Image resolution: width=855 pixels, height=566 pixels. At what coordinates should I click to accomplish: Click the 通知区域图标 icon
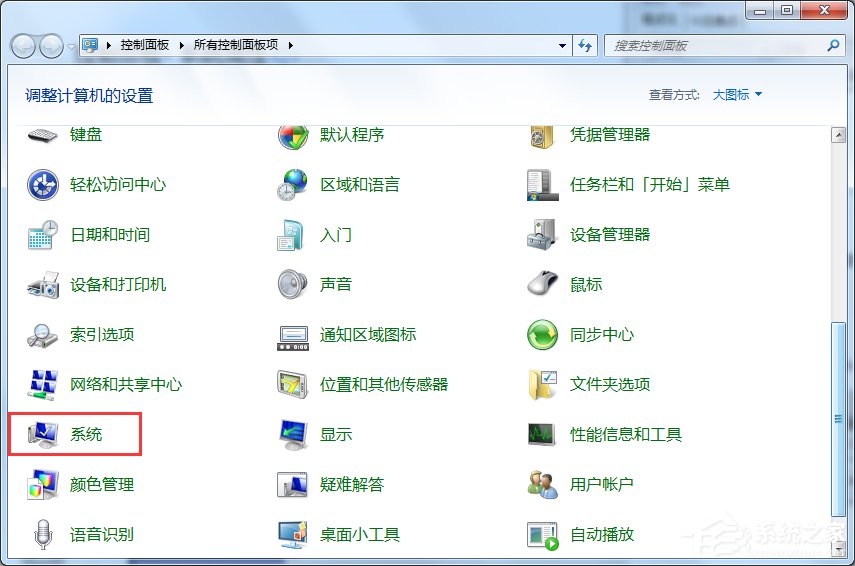click(293, 338)
